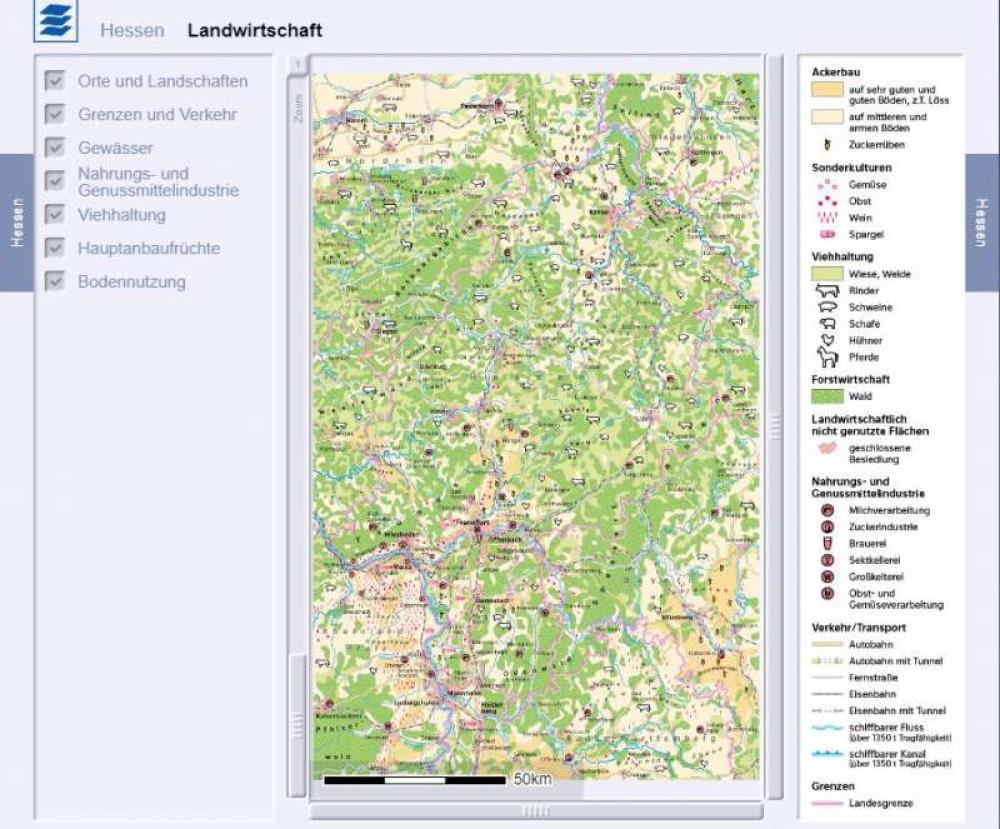1000x829 pixels.
Task: Click the Hauptanbaufrüchte label text
Action: pyautogui.click(x=149, y=248)
